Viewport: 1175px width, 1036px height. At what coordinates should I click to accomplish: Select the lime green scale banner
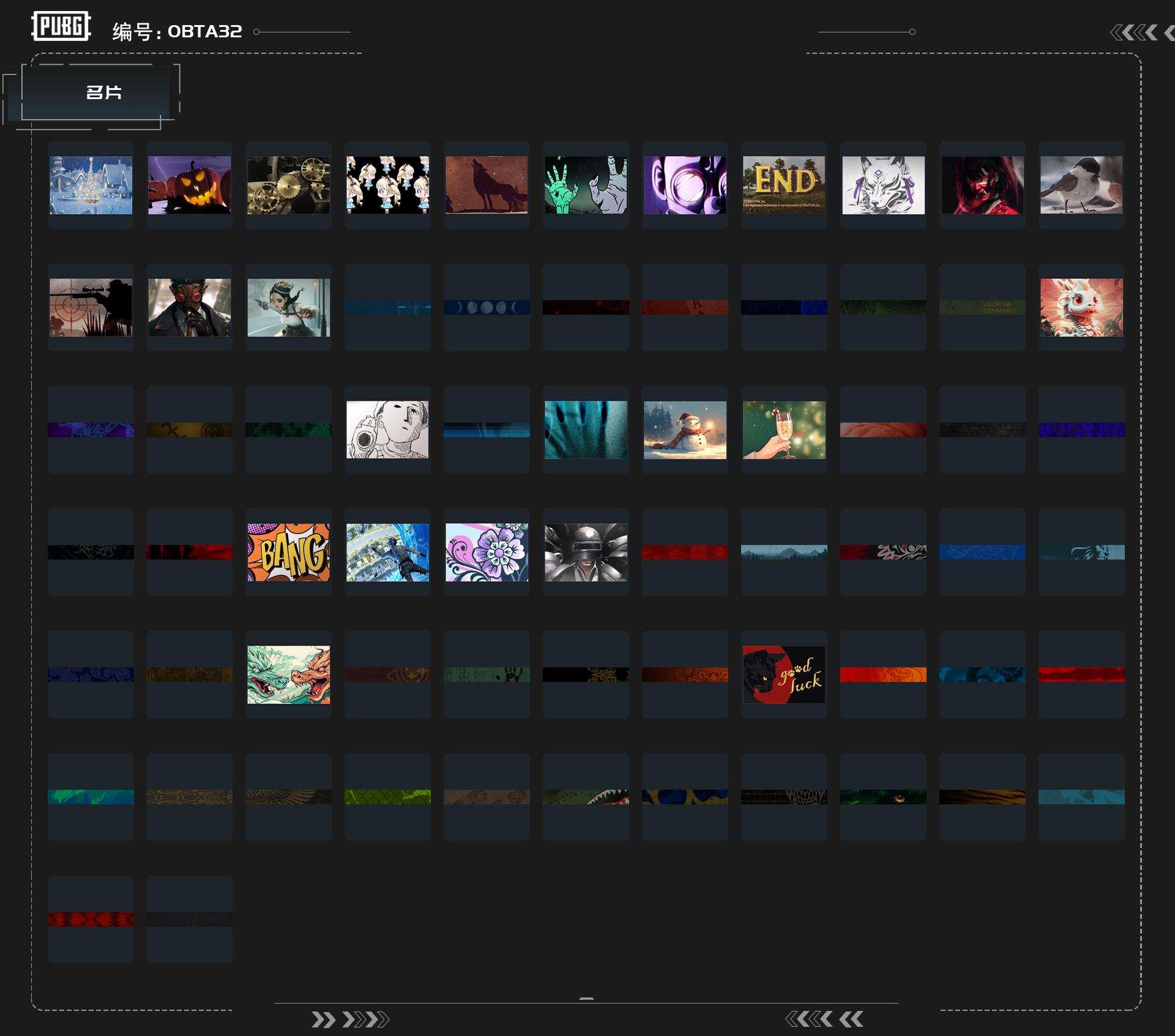pyautogui.click(x=388, y=797)
